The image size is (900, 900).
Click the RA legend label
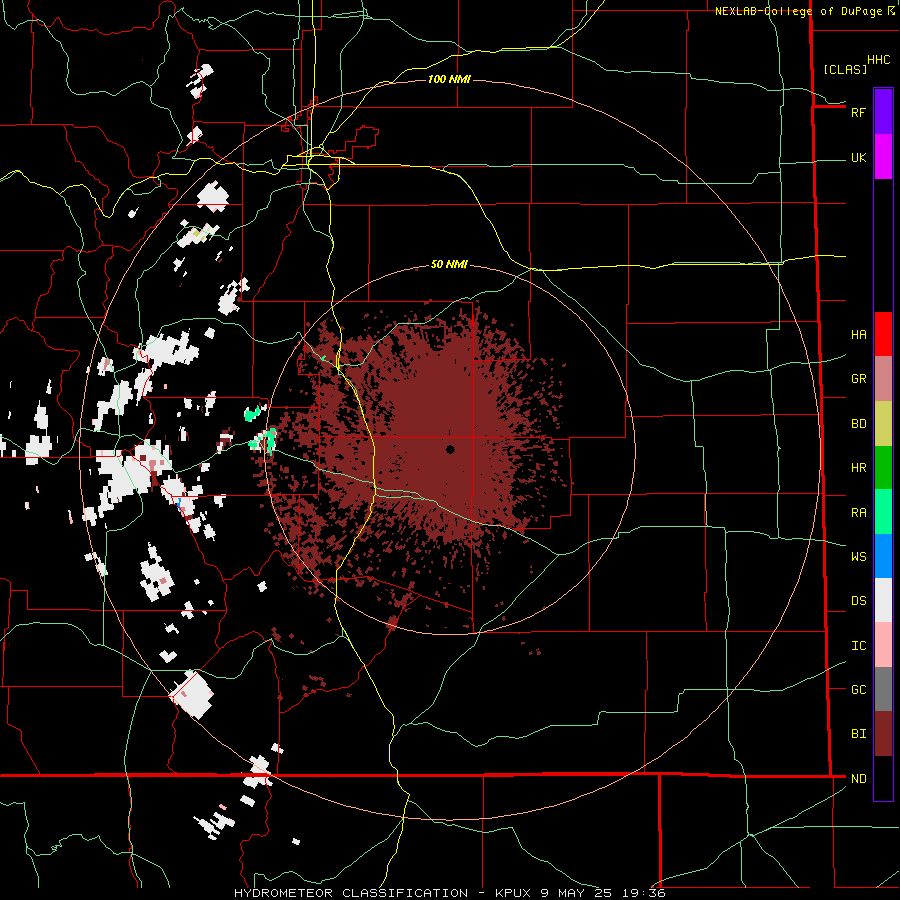click(858, 512)
